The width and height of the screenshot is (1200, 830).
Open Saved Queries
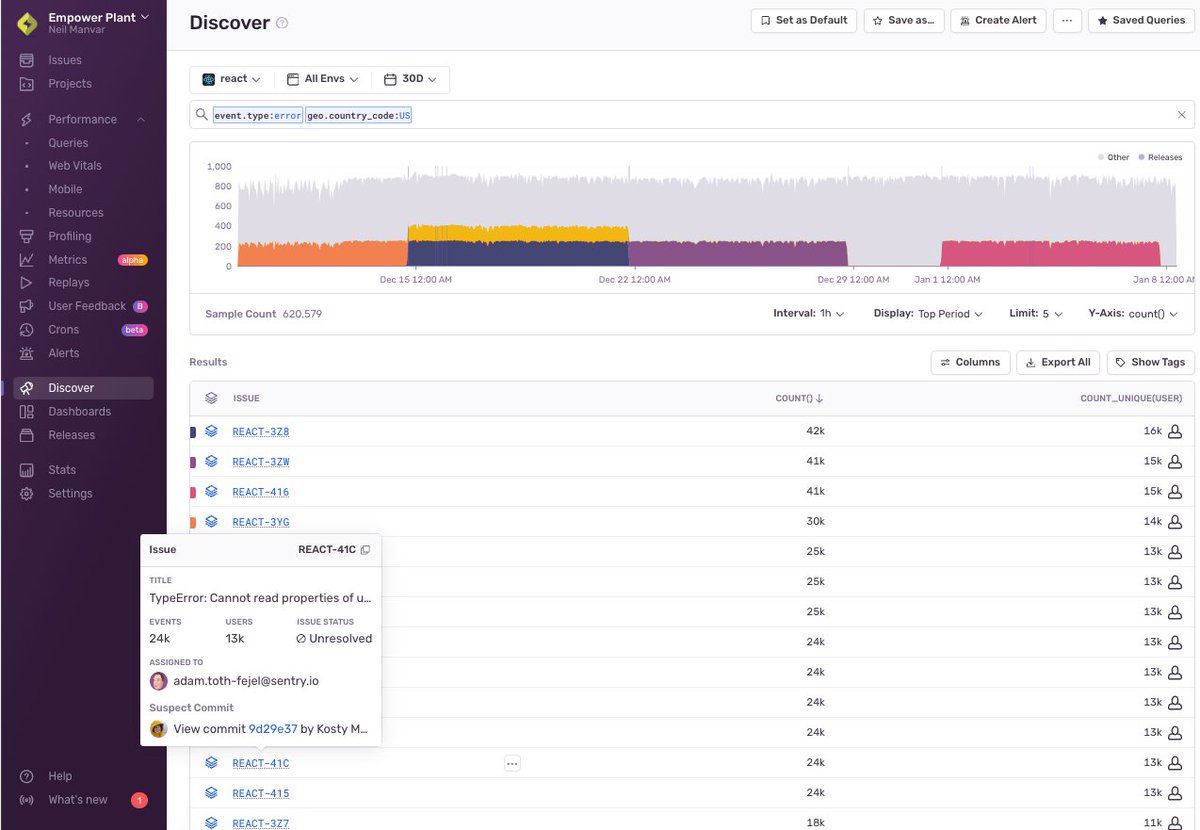click(1141, 20)
